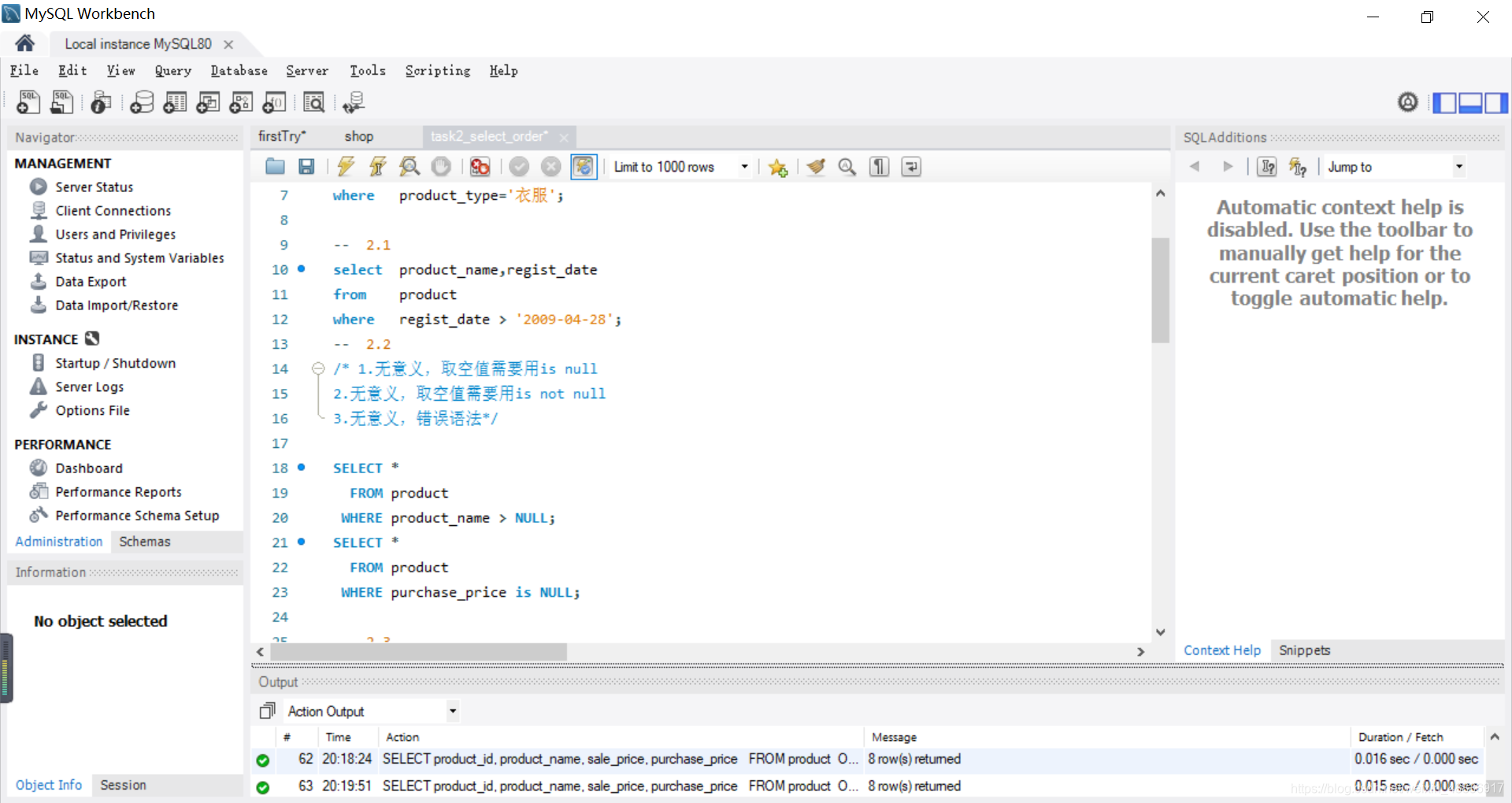Toggle word wrap in the SQL editor

point(910,166)
